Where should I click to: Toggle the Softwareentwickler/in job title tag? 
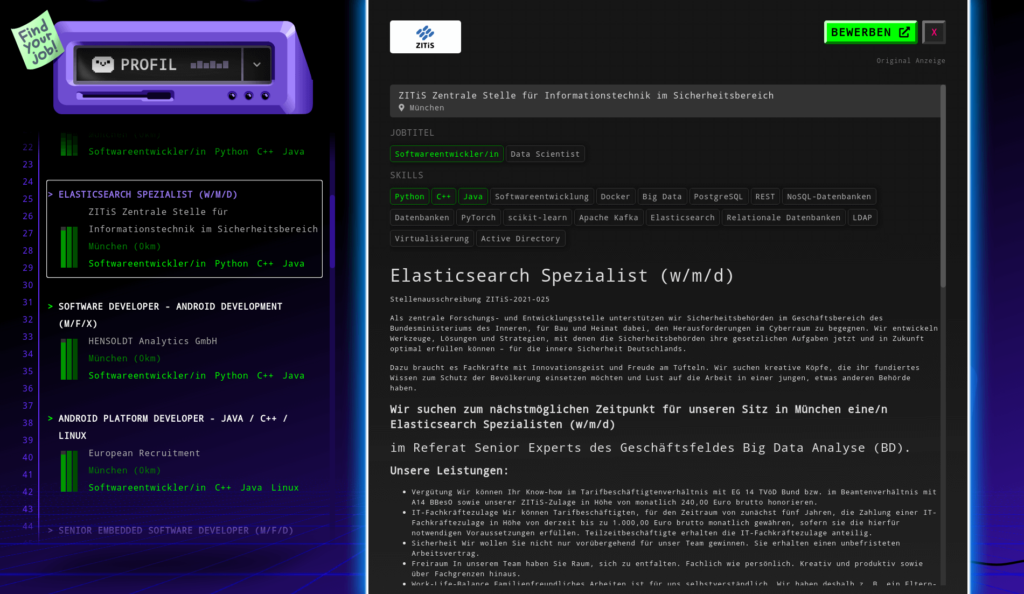447,154
